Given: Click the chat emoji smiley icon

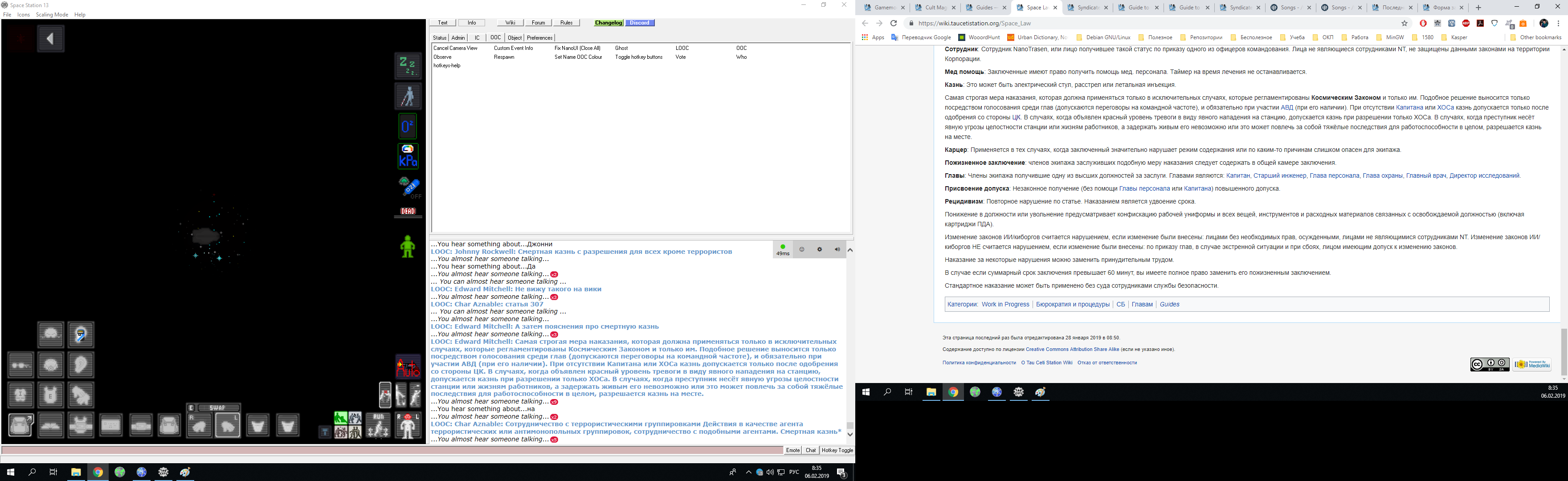Looking at the screenshot, I should pos(802,250).
